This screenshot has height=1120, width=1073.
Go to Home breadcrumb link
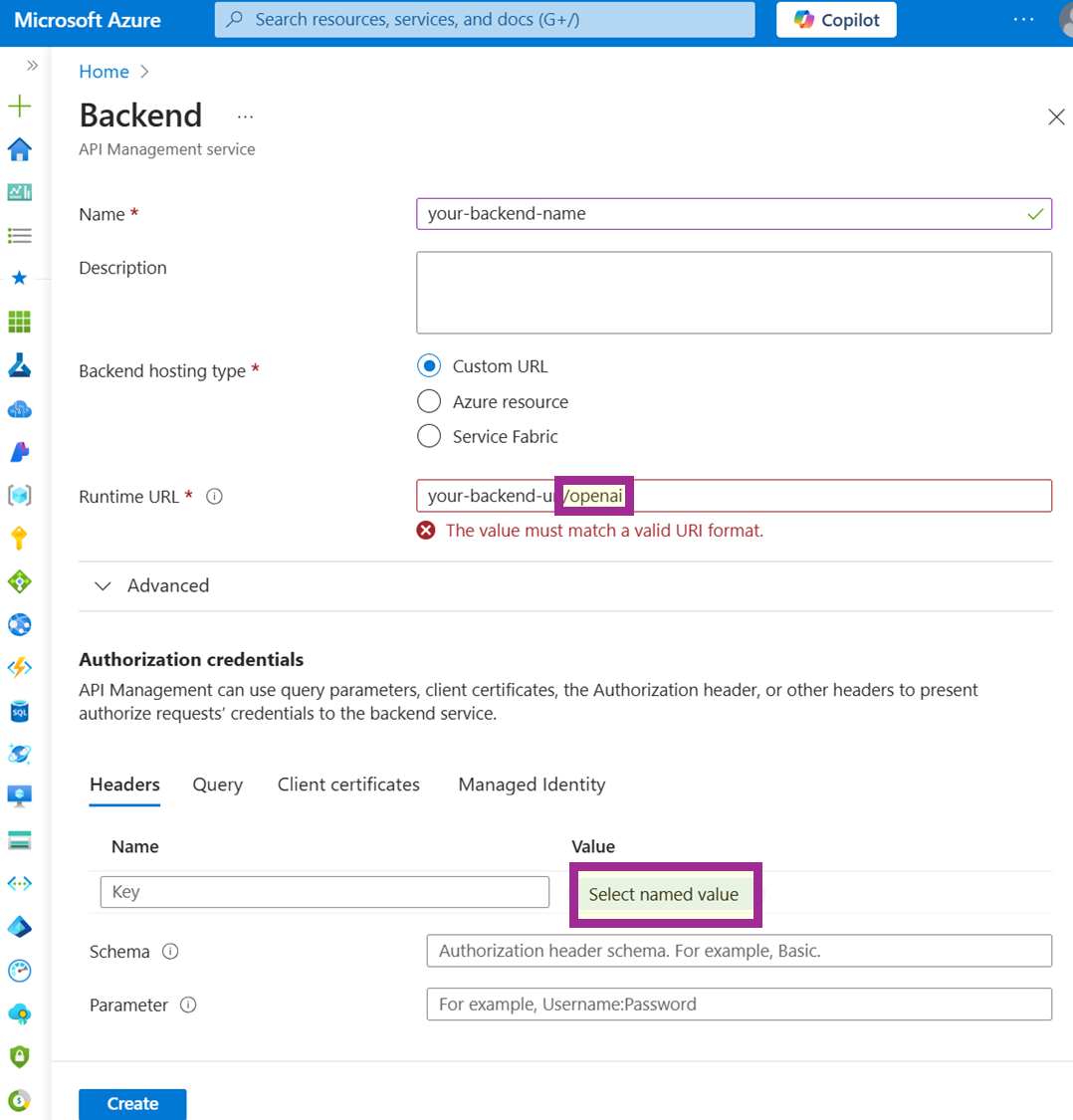(105, 72)
